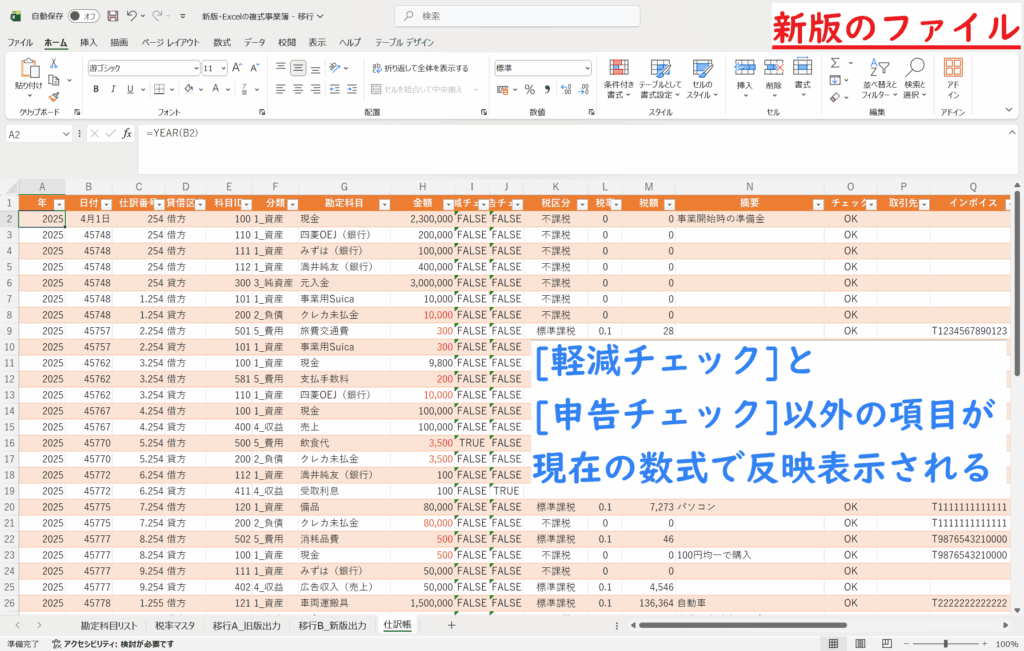This screenshot has width=1024, height=651.
Task: Click the cut scissors icon
Action: (53, 62)
